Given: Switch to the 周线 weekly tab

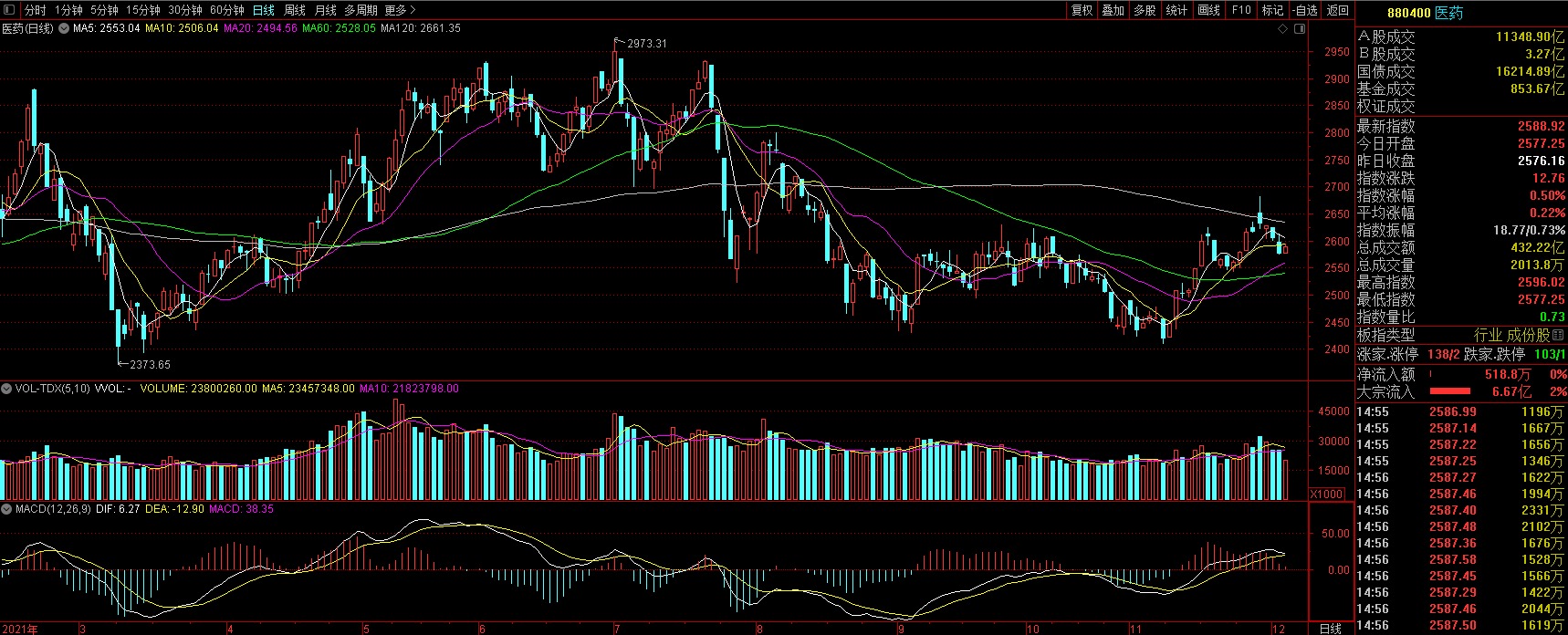Looking at the screenshot, I should (294, 10).
